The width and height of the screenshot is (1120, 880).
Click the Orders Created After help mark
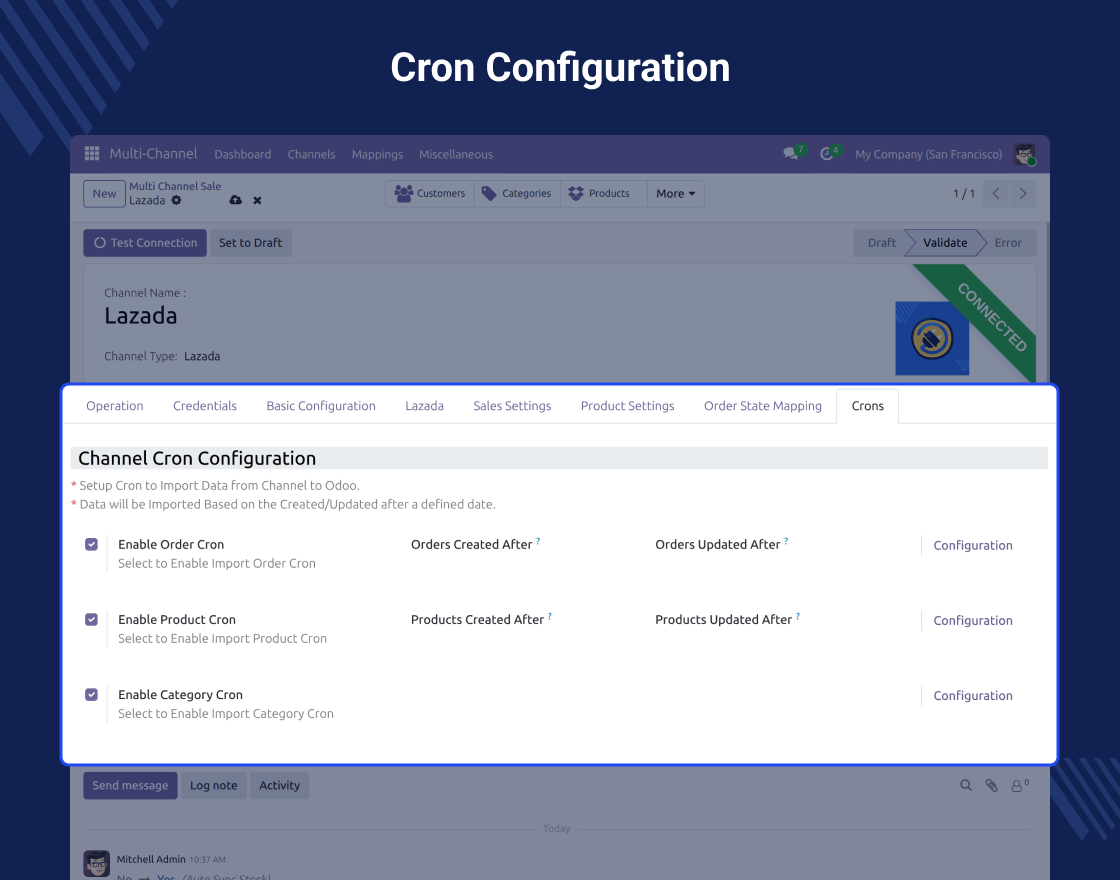coord(538,541)
